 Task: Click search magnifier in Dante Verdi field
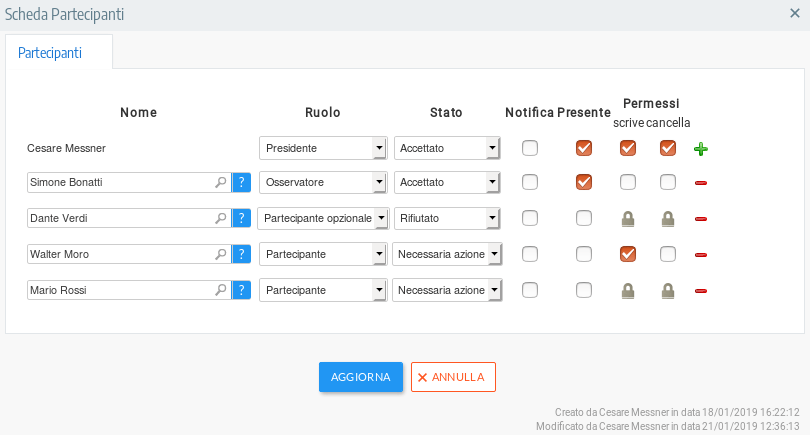pos(221,218)
